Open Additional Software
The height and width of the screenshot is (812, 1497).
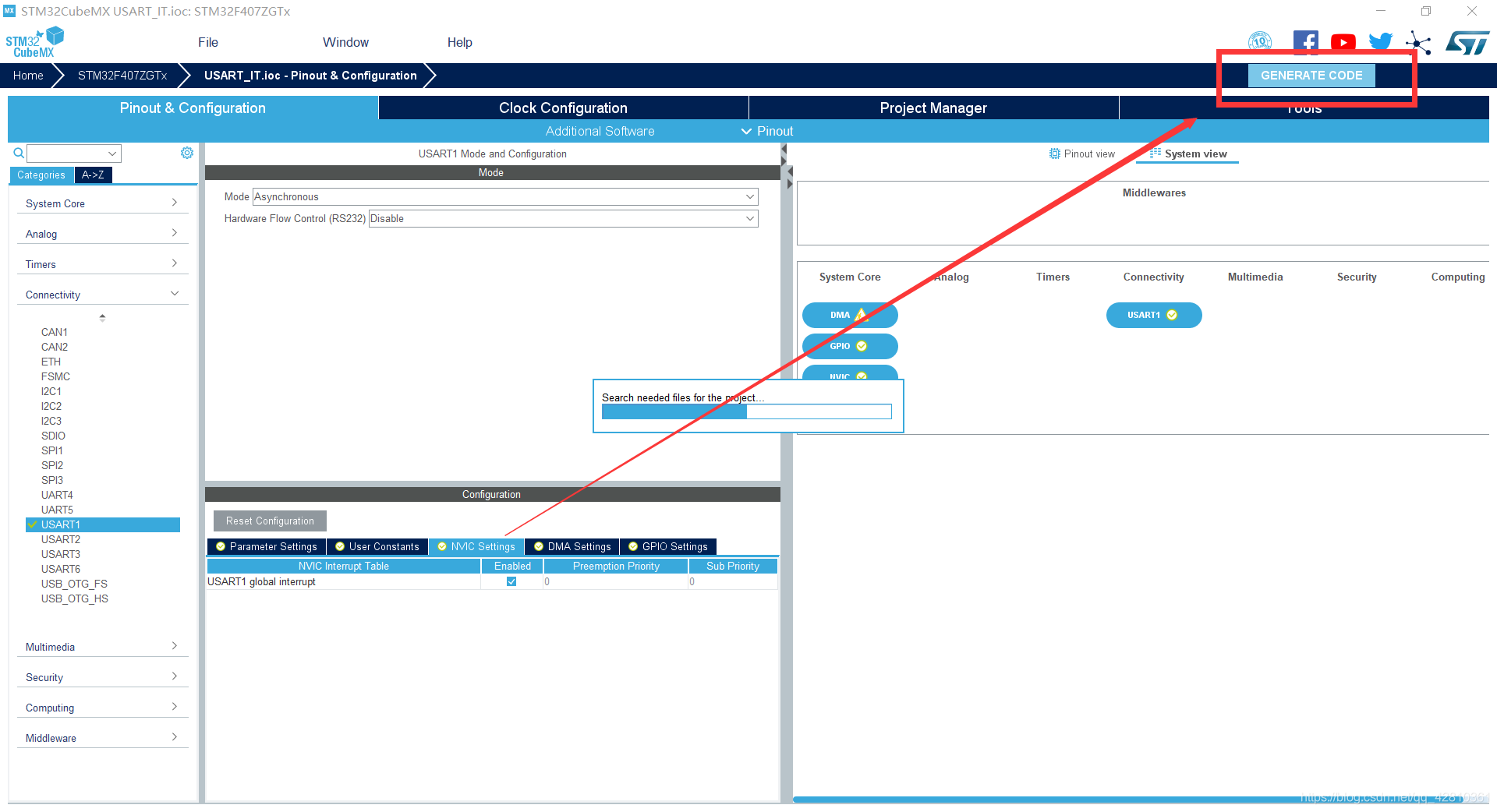pos(600,131)
